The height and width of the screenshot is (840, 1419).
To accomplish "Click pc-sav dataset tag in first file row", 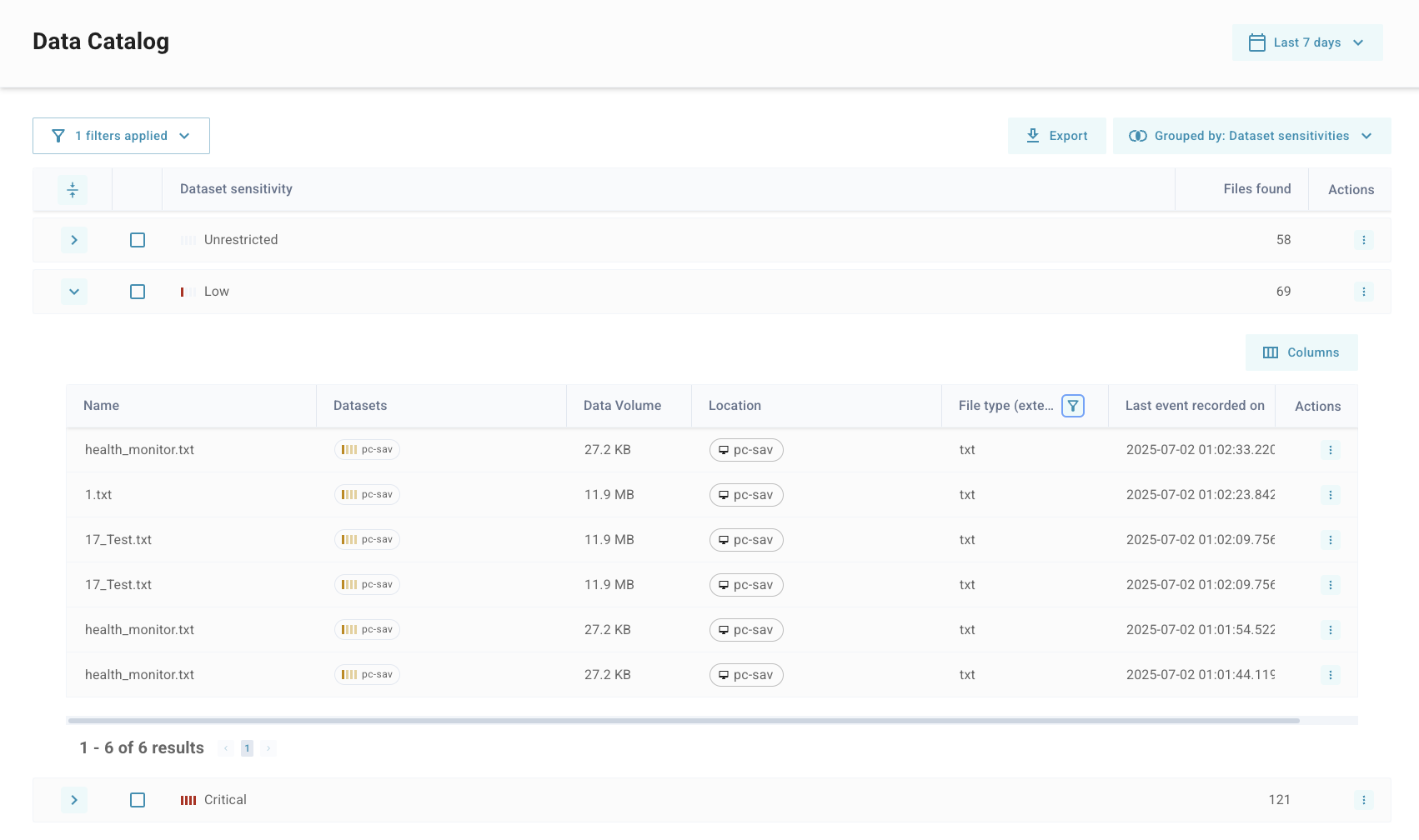I will pos(368,450).
